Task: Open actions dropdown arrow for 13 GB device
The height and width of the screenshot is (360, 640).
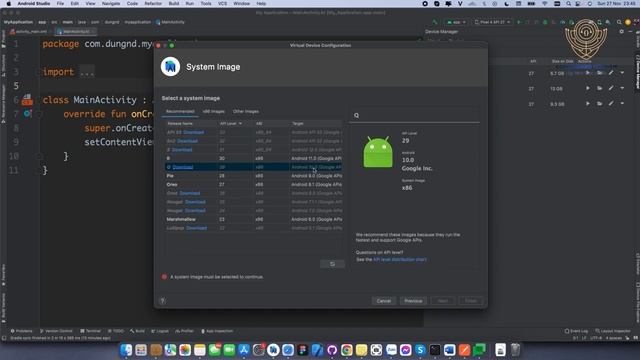Action: click(622, 88)
